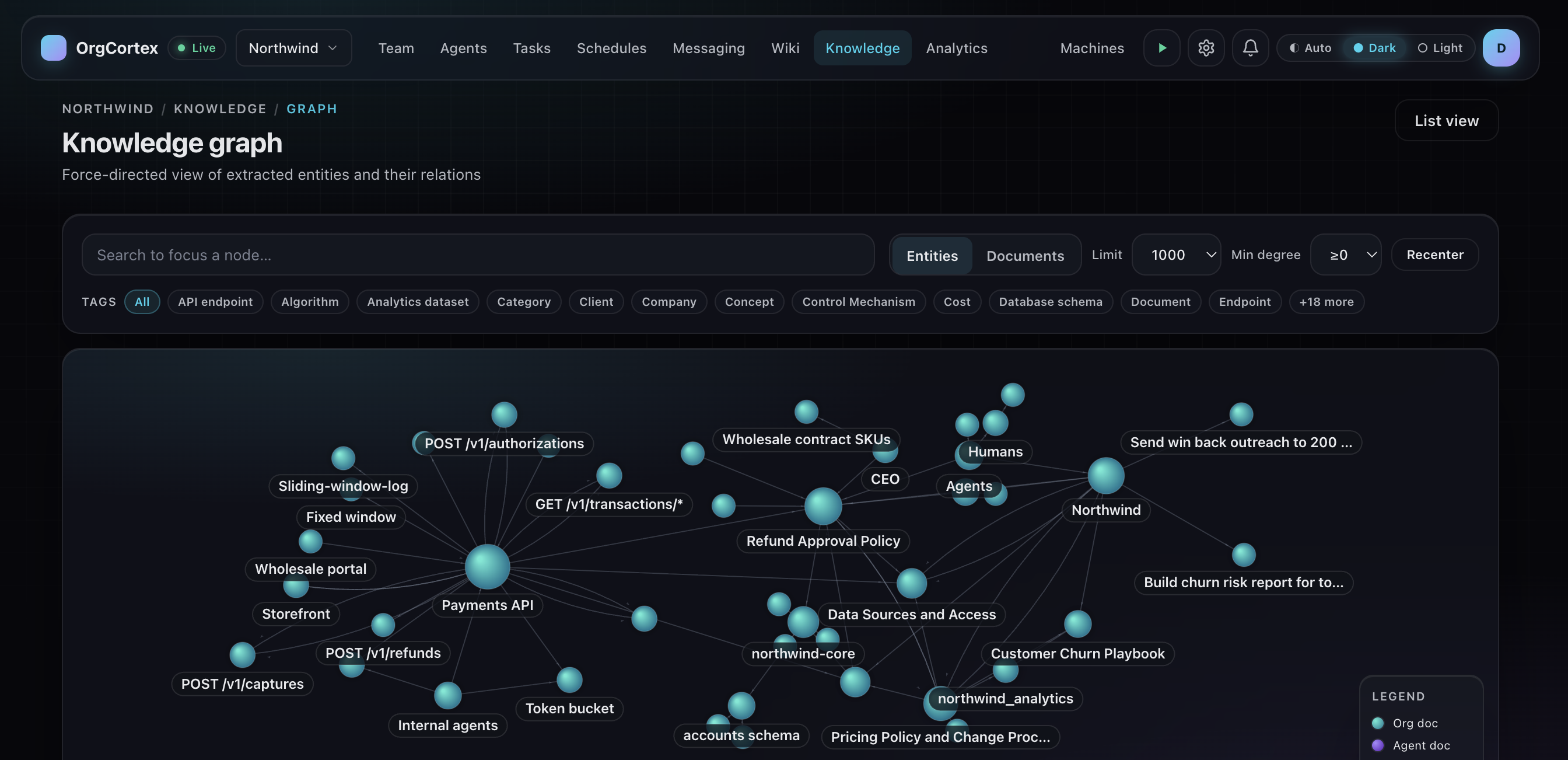Switch to List view
Image resolution: width=1568 pixels, height=760 pixels.
(1446, 120)
